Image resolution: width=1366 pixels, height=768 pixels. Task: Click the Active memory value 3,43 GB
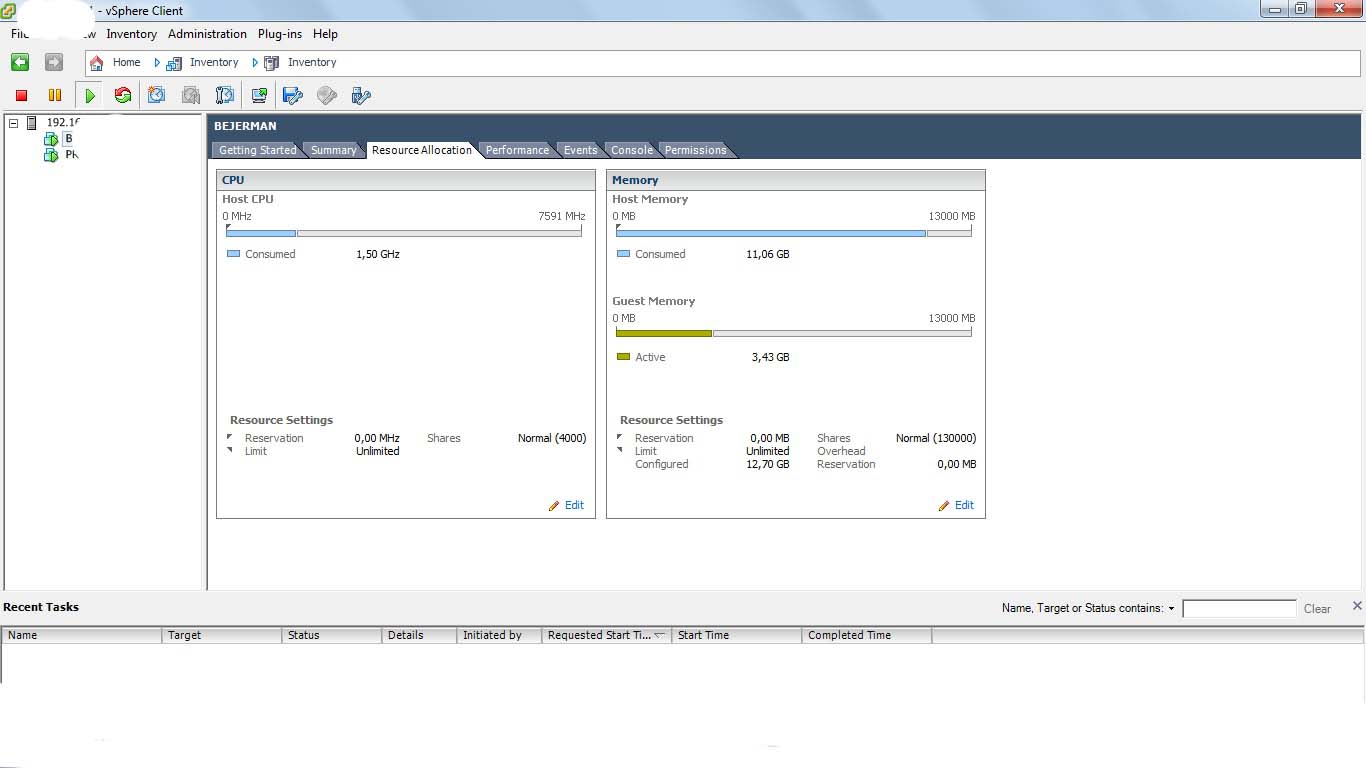770,357
